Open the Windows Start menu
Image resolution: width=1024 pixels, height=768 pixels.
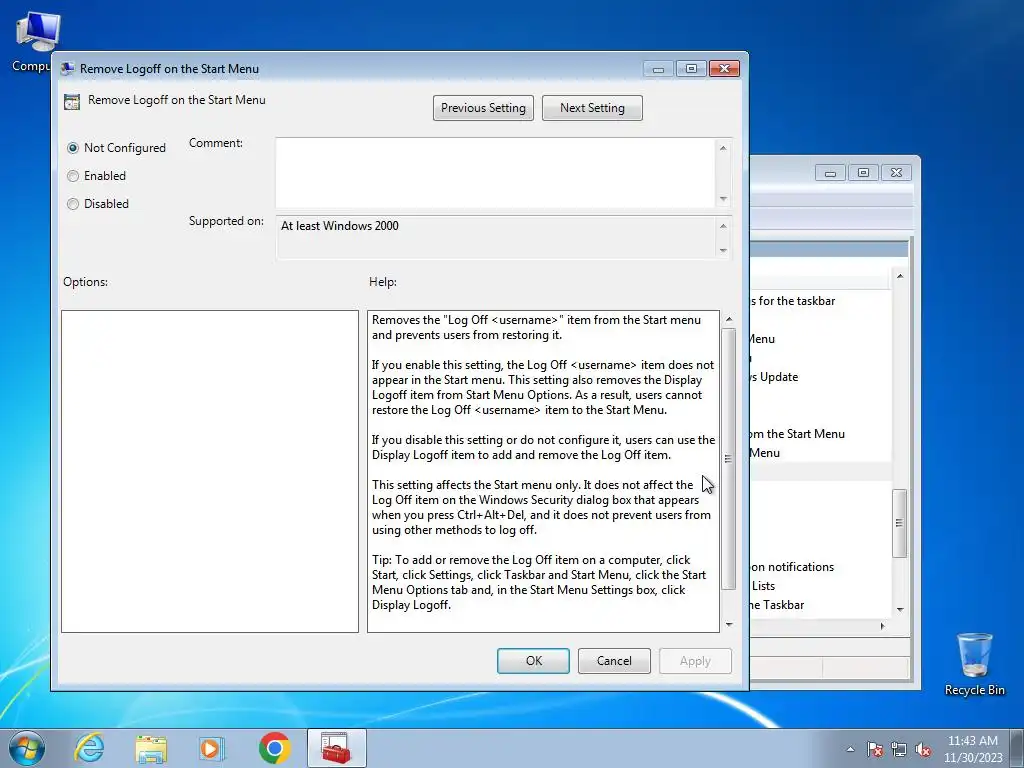coord(27,748)
